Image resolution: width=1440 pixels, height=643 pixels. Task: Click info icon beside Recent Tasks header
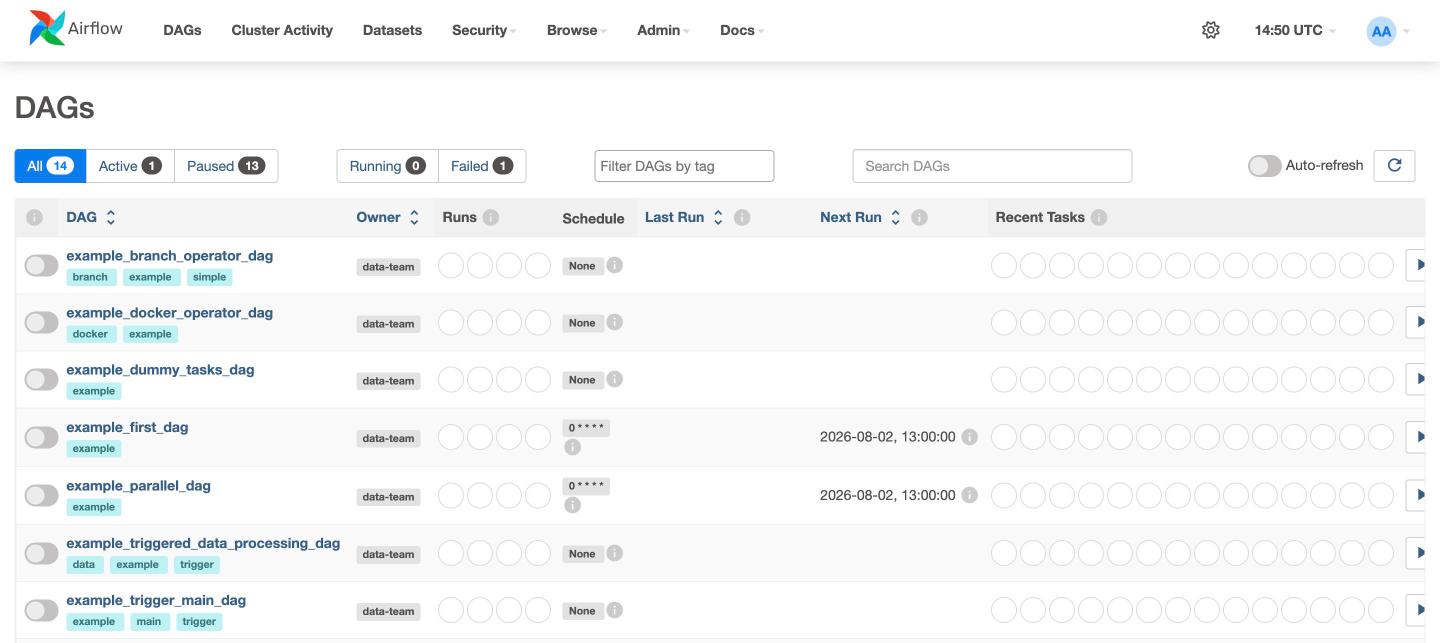pos(1099,217)
